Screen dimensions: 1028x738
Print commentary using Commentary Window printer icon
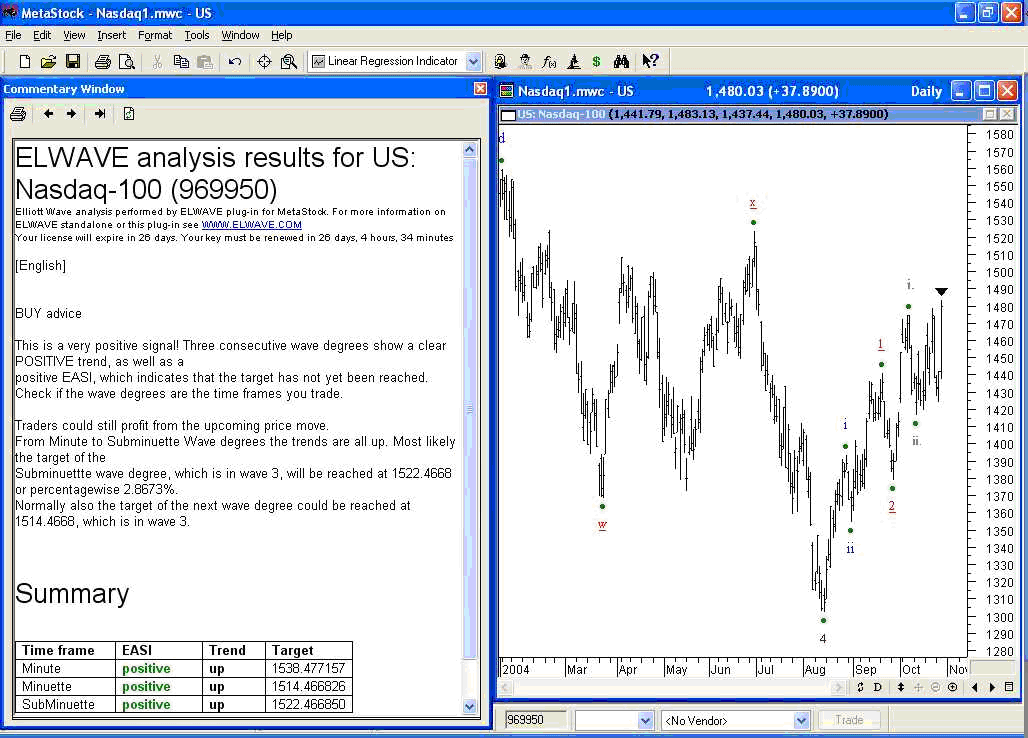18,114
